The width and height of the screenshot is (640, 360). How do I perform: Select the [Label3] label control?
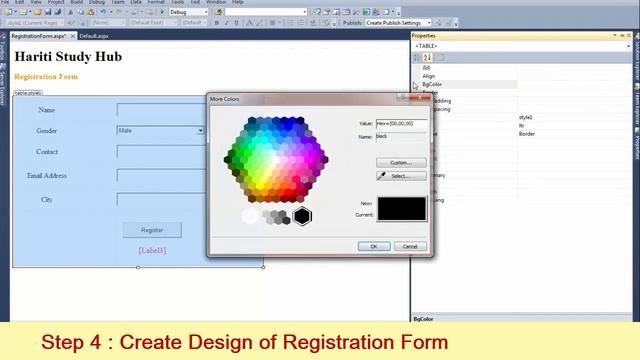(x=152, y=251)
